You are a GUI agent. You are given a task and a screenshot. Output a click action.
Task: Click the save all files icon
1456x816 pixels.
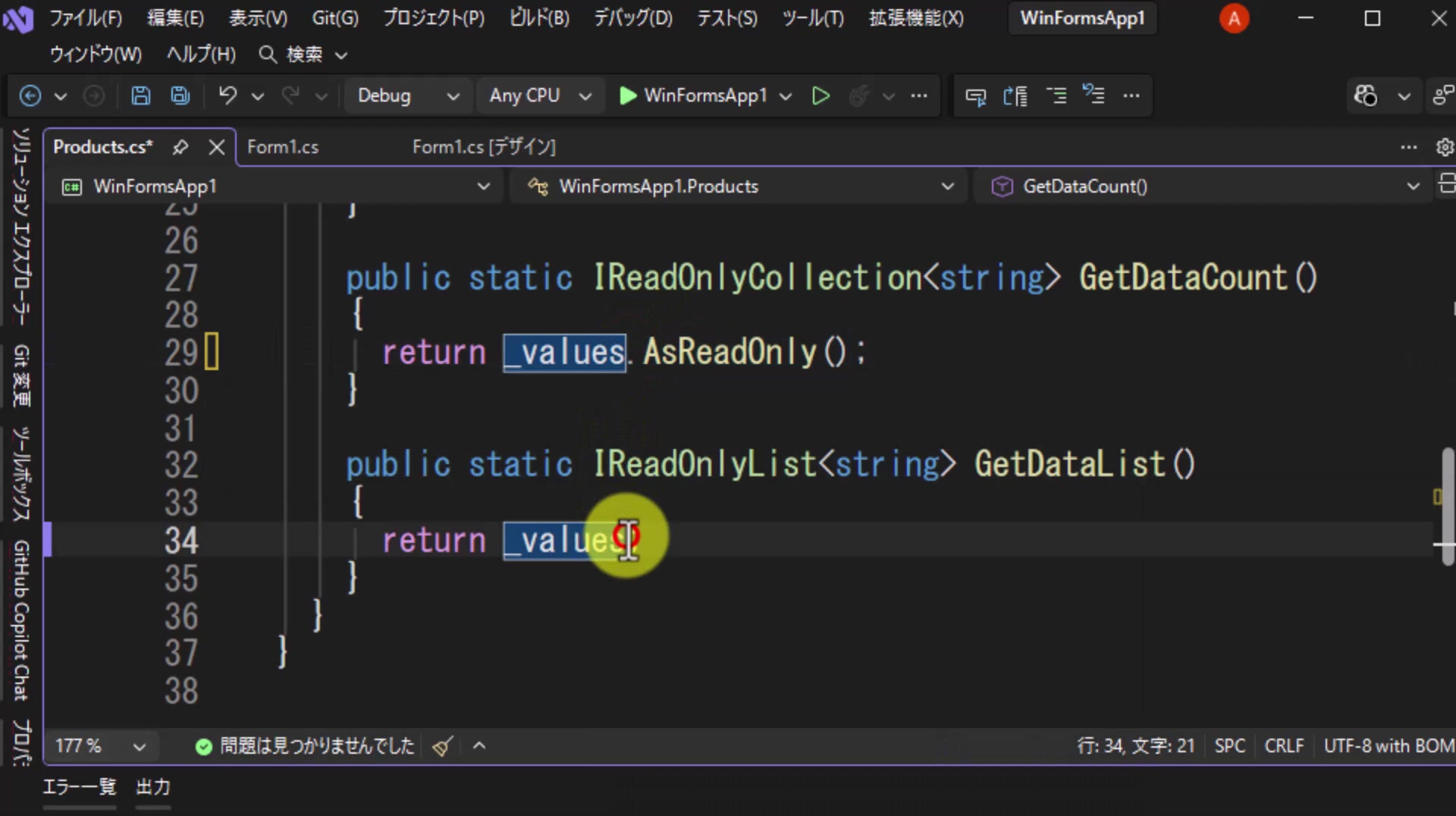coord(180,96)
